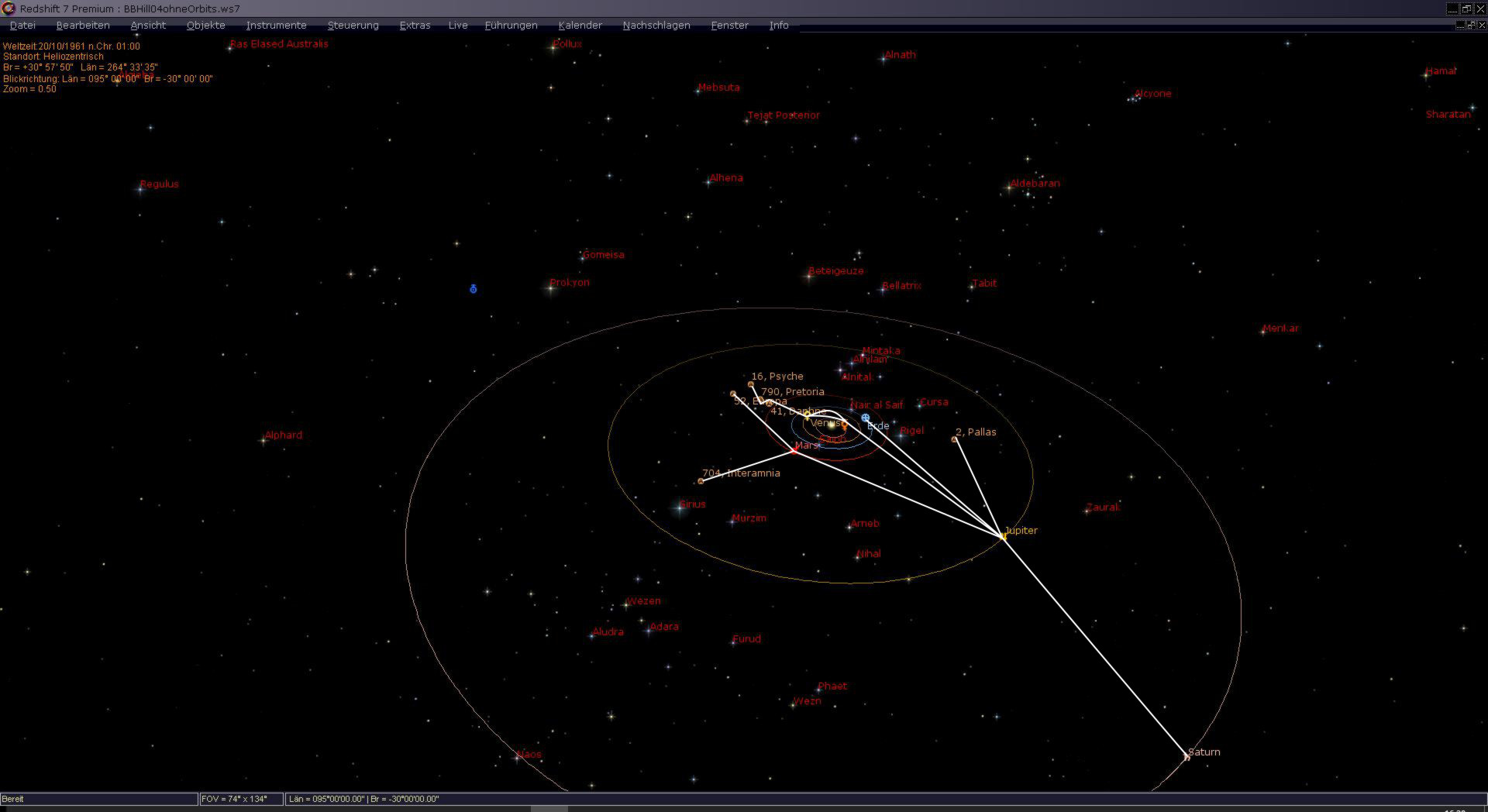Click asteroid 2, Pallas marker
1488x812 pixels.
point(954,439)
